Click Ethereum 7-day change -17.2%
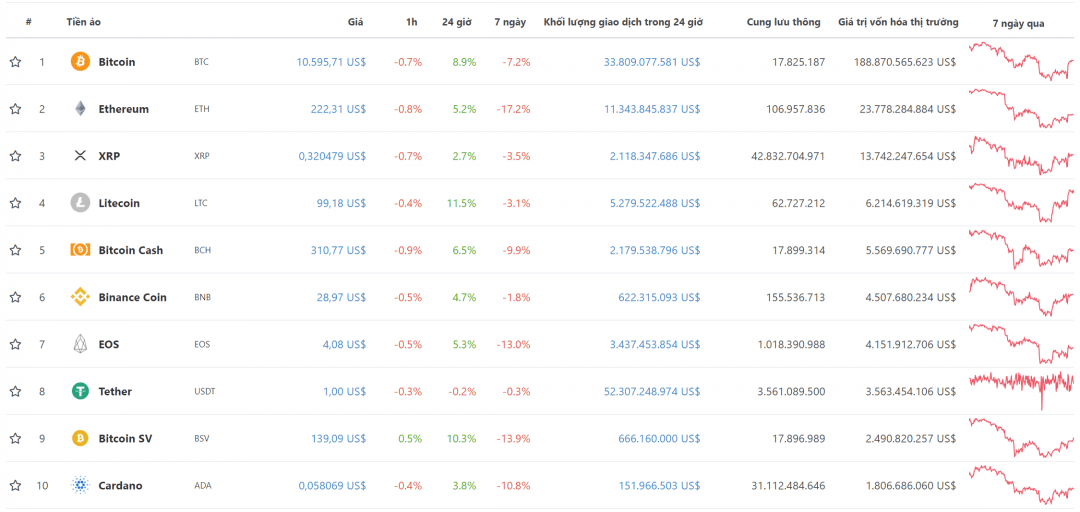Screen dimensions: 1080x512 [513, 109]
